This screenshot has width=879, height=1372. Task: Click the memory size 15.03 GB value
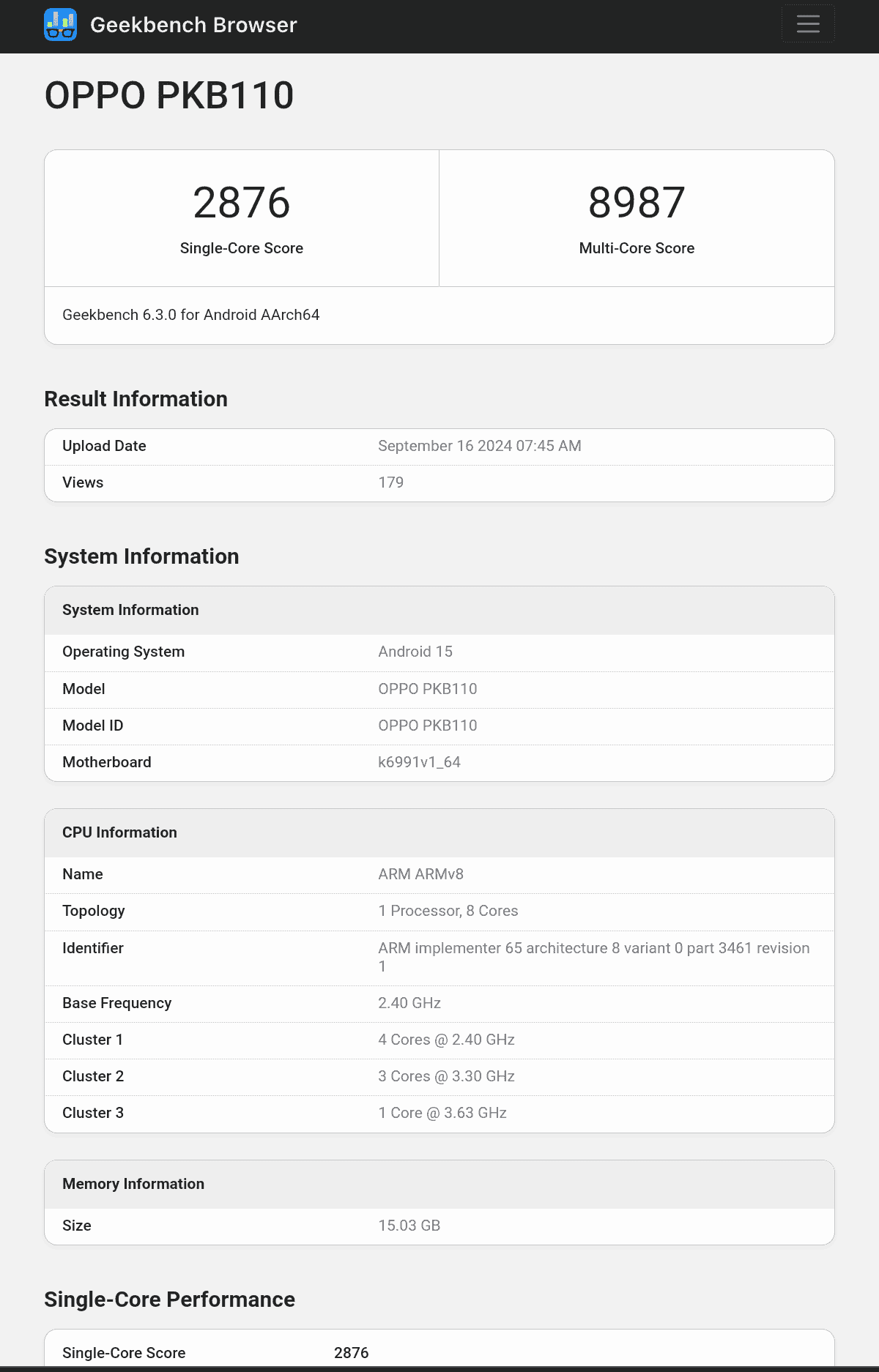(x=409, y=1226)
